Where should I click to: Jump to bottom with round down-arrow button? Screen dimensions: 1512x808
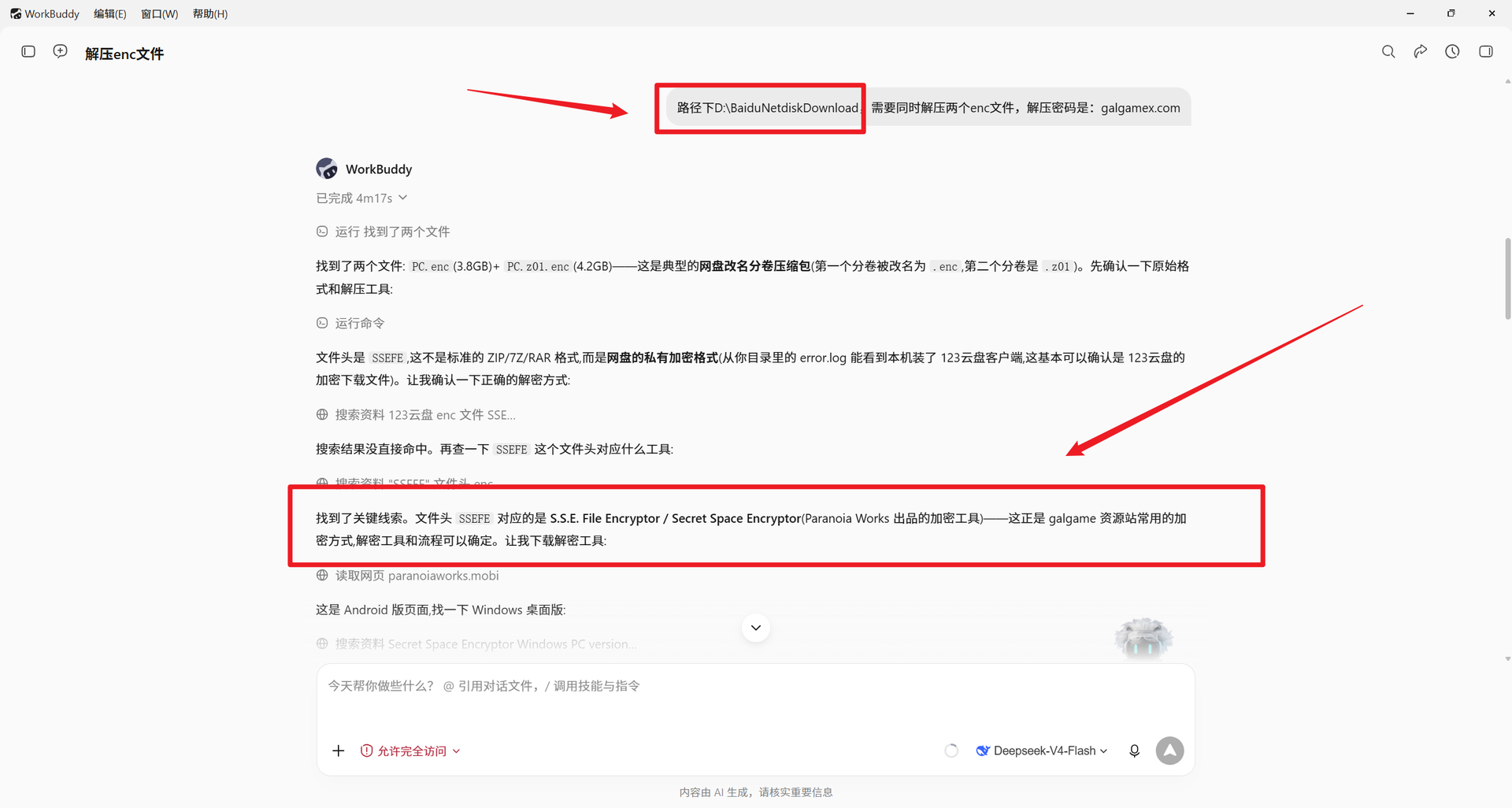coord(756,628)
